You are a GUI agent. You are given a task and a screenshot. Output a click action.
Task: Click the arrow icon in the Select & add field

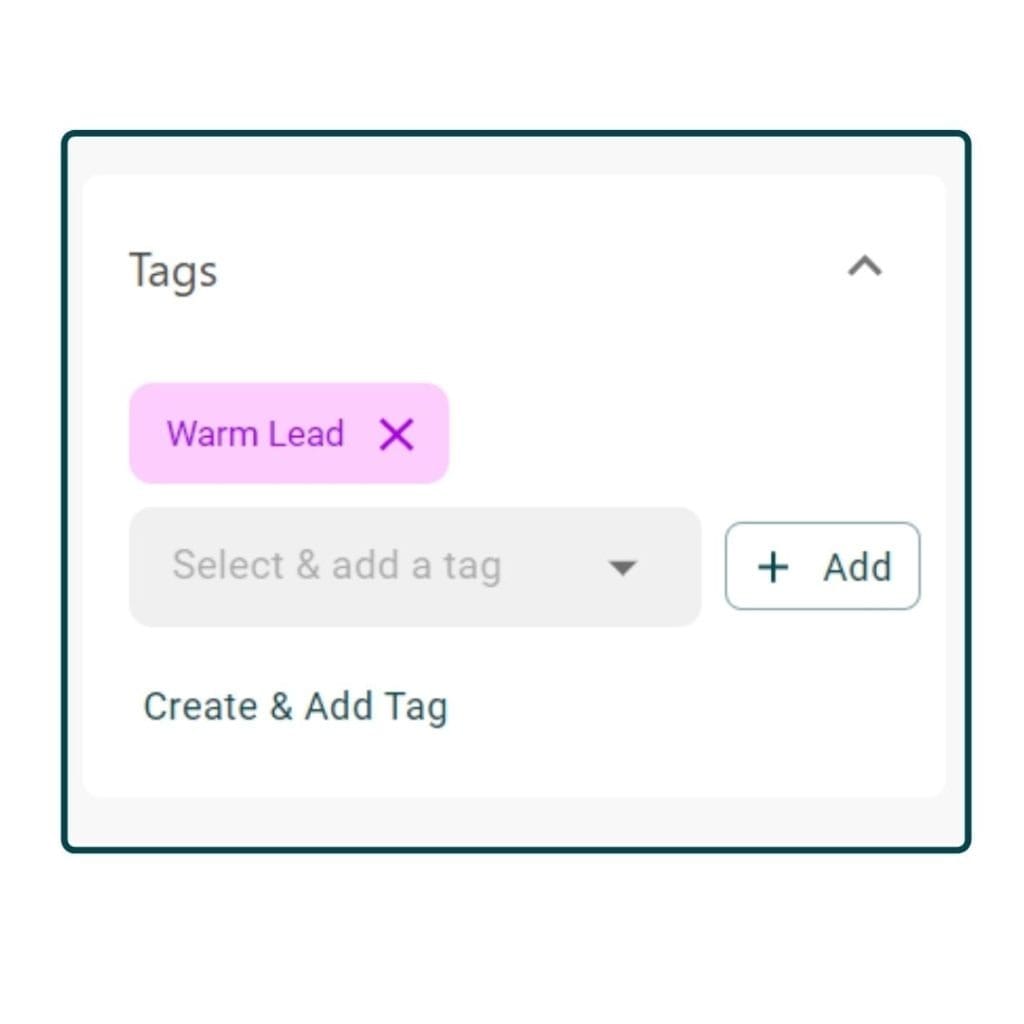[x=623, y=567]
